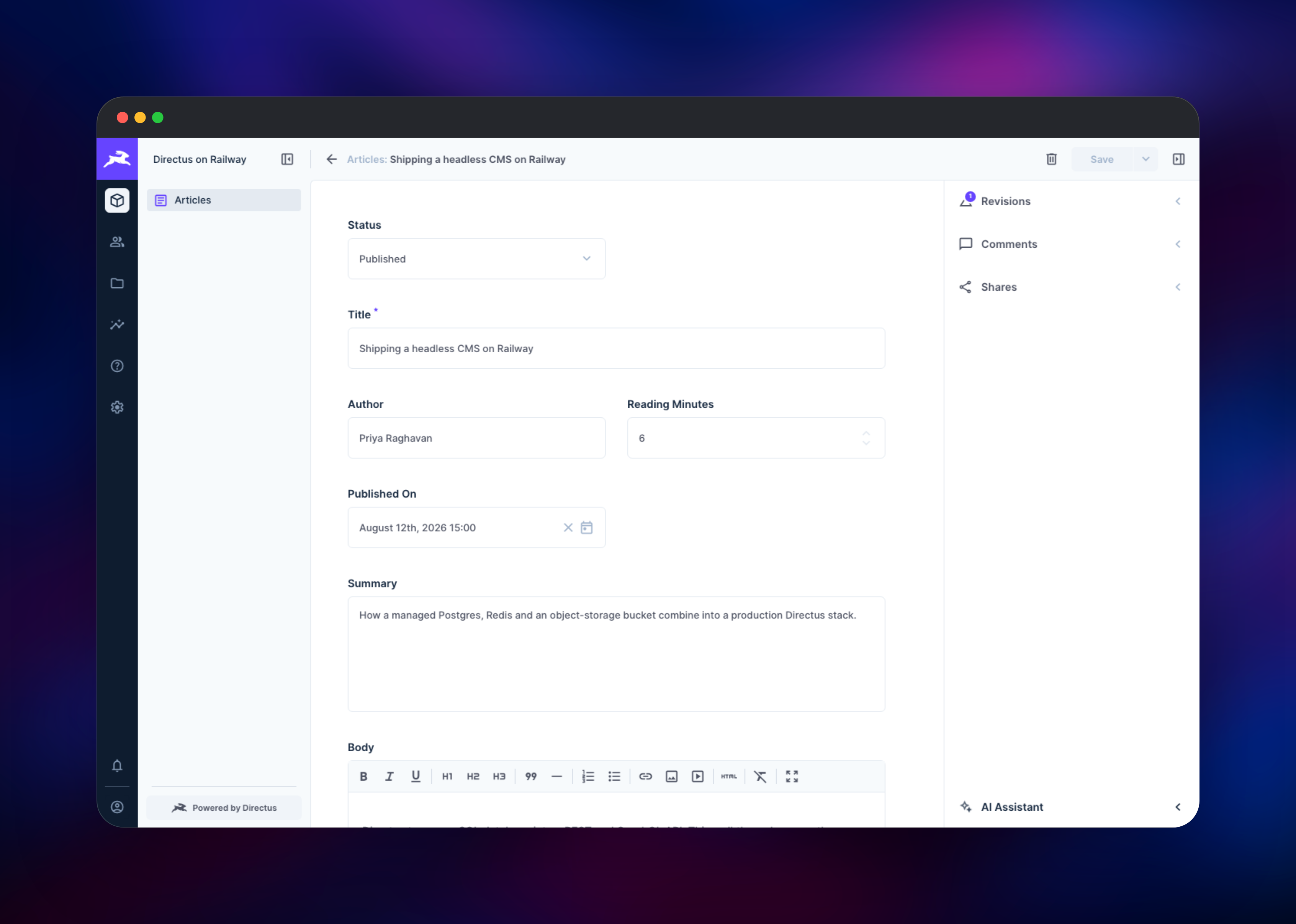Set Heading 2 in Body editor
Image resolution: width=1296 pixels, height=924 pixels.
(473, 777)
